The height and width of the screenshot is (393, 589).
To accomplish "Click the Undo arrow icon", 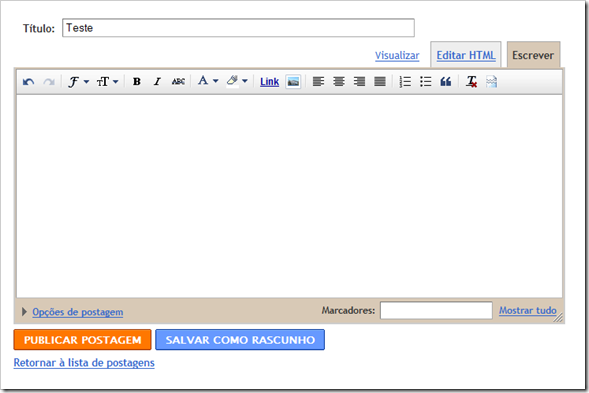I will (x=29, y=82).
